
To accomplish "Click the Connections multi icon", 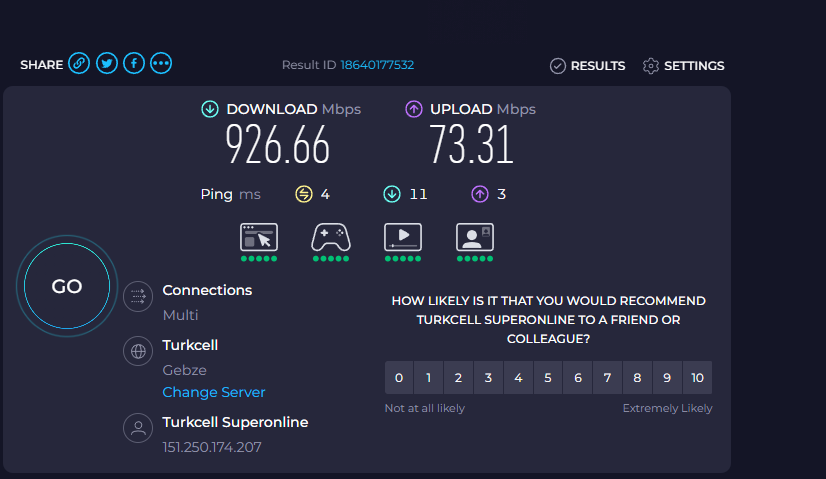I will tap(138, 297).
